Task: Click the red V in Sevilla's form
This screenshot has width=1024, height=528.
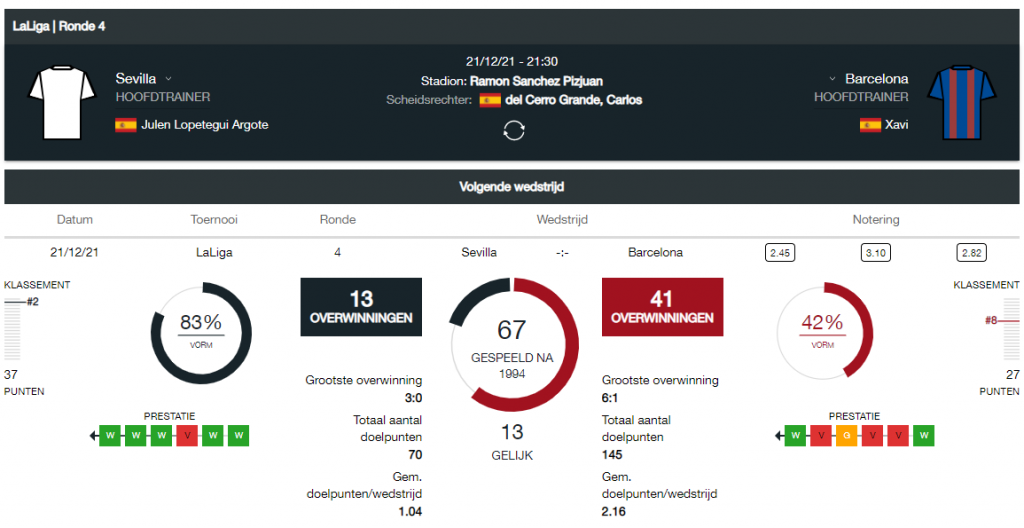Action: pos(186,436)
